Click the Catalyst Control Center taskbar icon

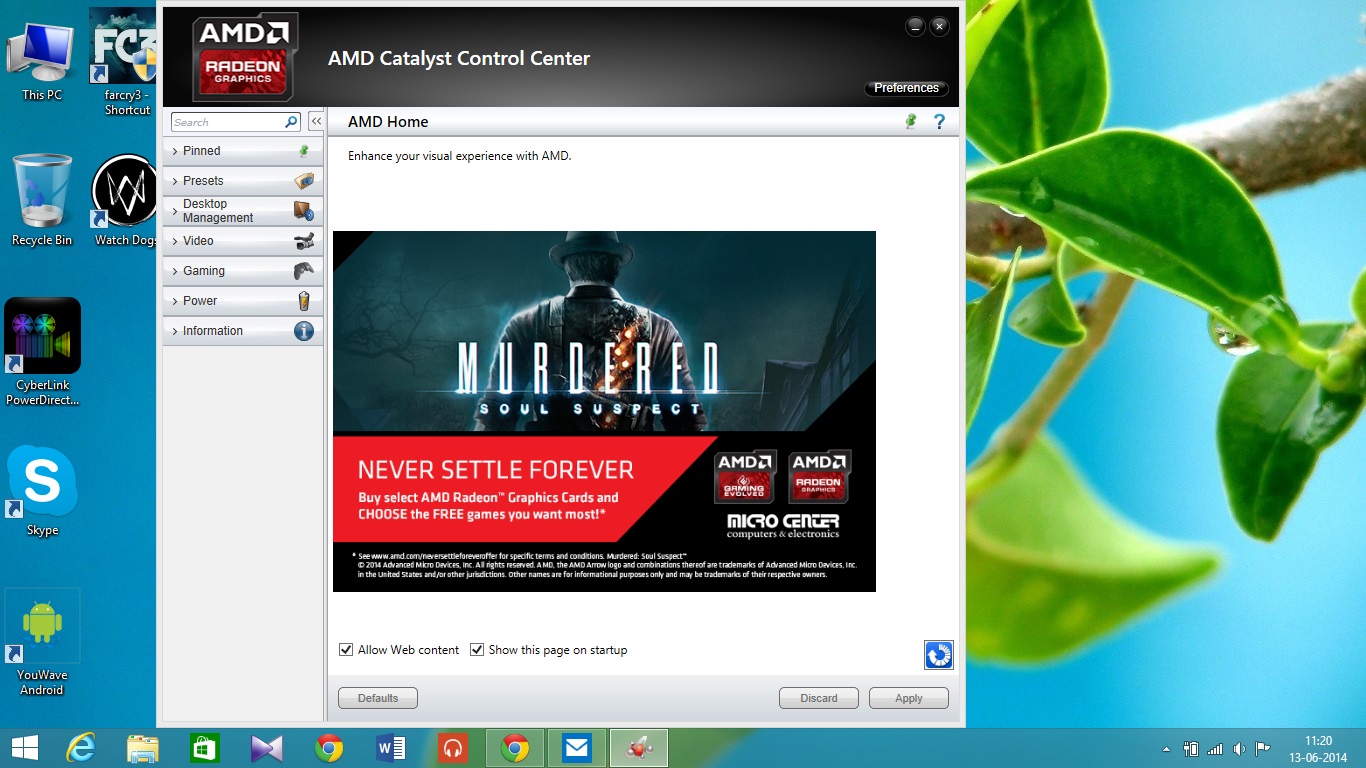pos(639,748)
